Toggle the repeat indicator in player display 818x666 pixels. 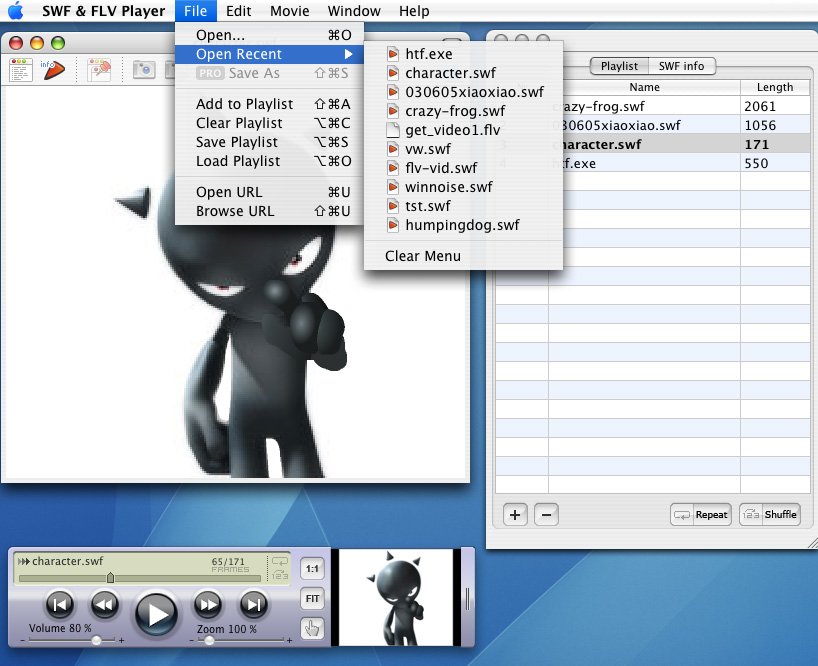[280, 562]
